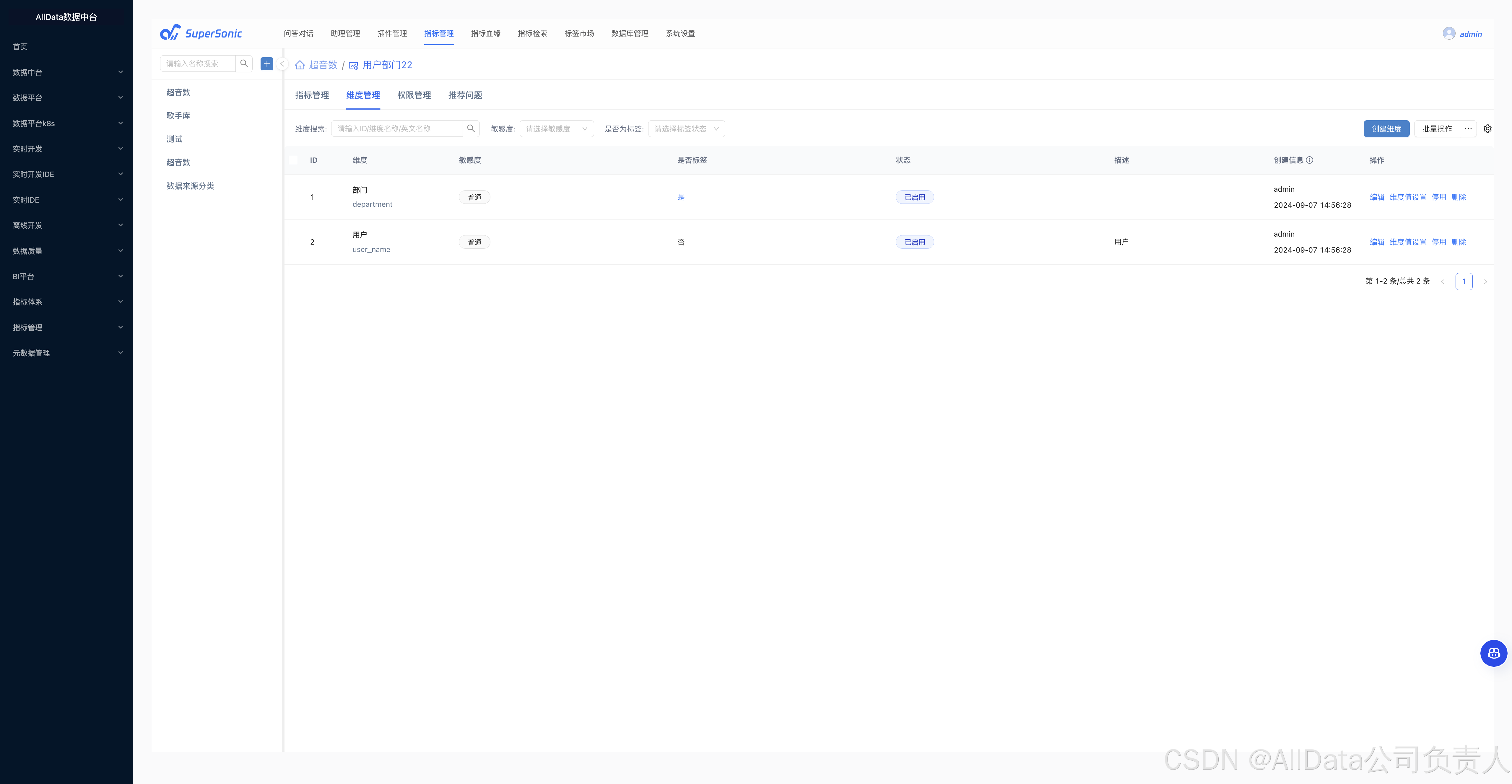Check the row for 部门 dimension
The height and width of the screenshot is (784, 1512).
point(293,197)
